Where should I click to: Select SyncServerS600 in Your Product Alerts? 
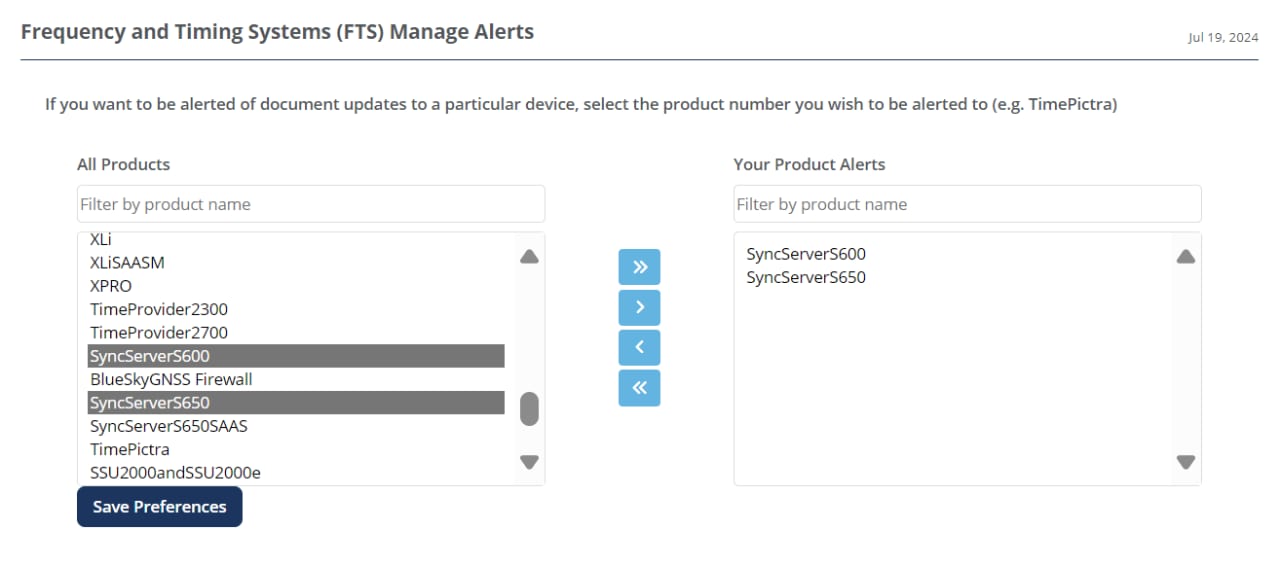(806, 254)
